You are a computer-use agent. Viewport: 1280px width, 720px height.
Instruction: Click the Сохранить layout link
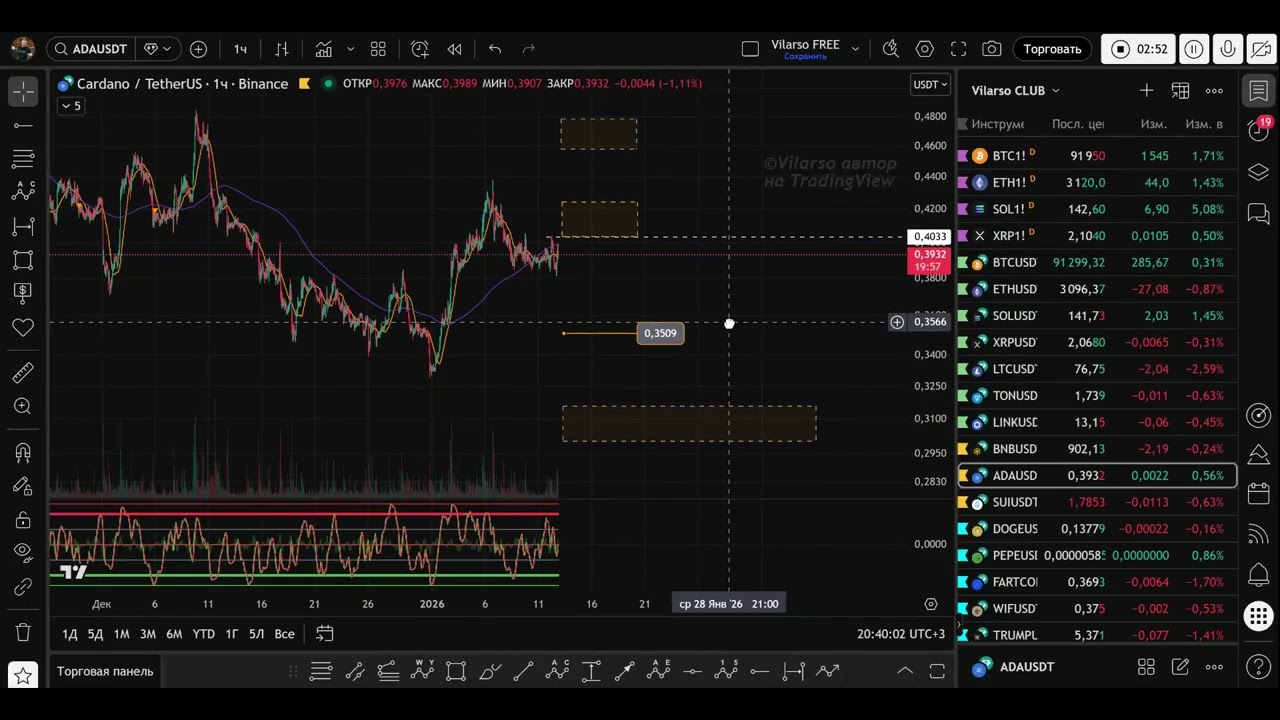[805, 57]
